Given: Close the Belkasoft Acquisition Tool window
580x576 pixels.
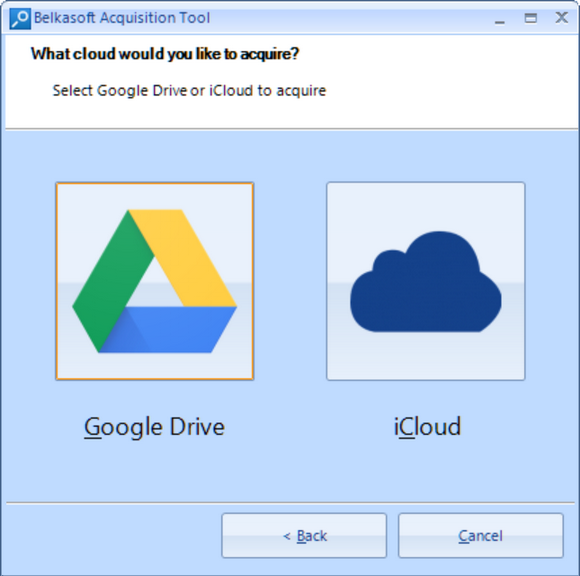Looking at the screenshot, I should point(562,17).
